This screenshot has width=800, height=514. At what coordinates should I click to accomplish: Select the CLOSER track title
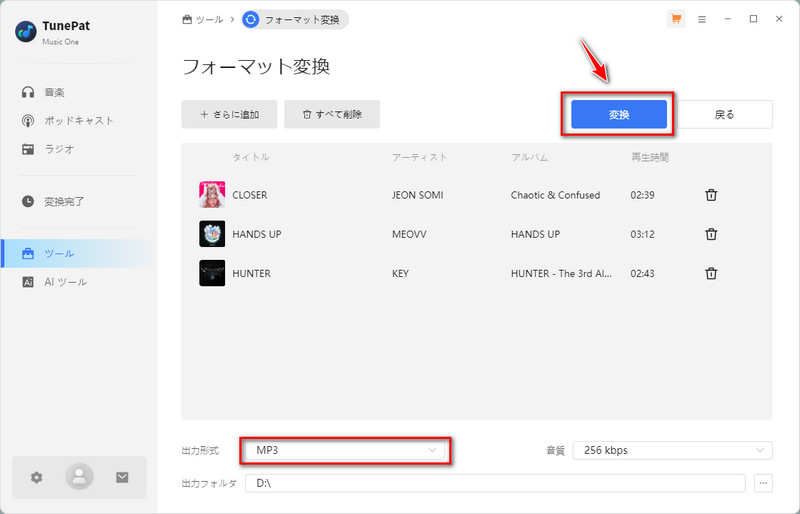(249, 195)
